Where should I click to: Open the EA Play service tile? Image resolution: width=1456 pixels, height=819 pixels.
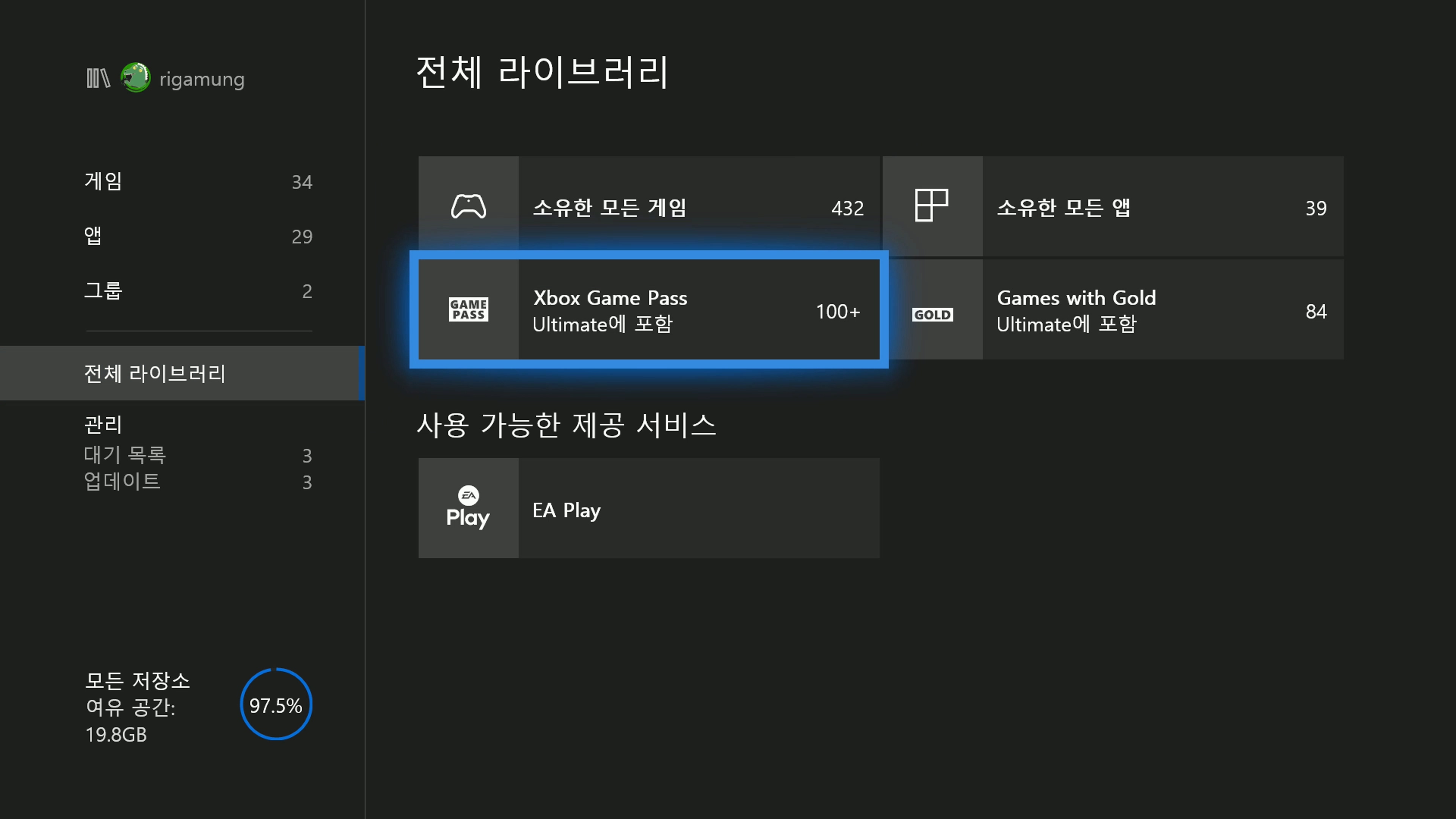[649, 508]
